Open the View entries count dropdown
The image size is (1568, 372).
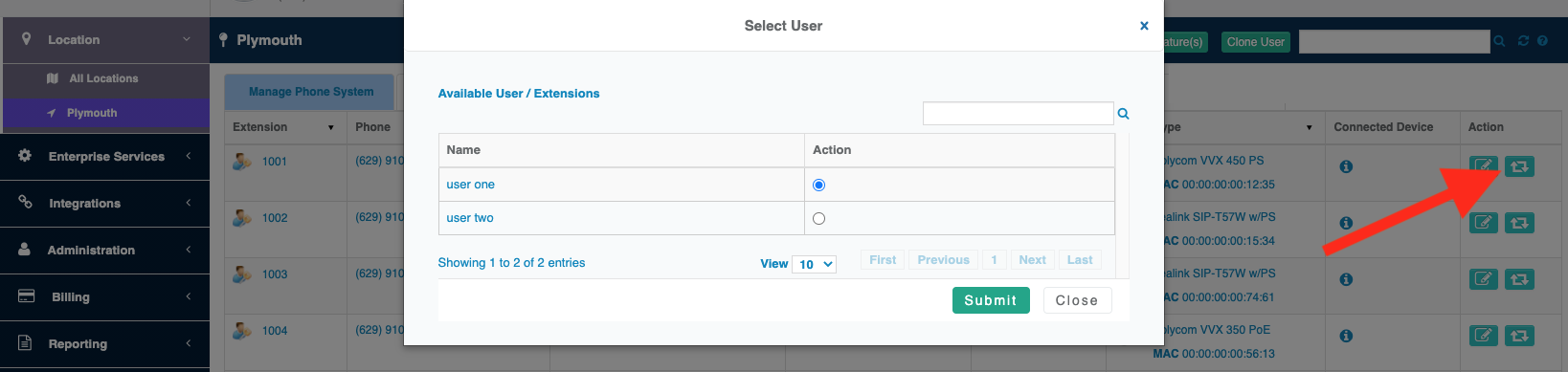click(814, 264)
